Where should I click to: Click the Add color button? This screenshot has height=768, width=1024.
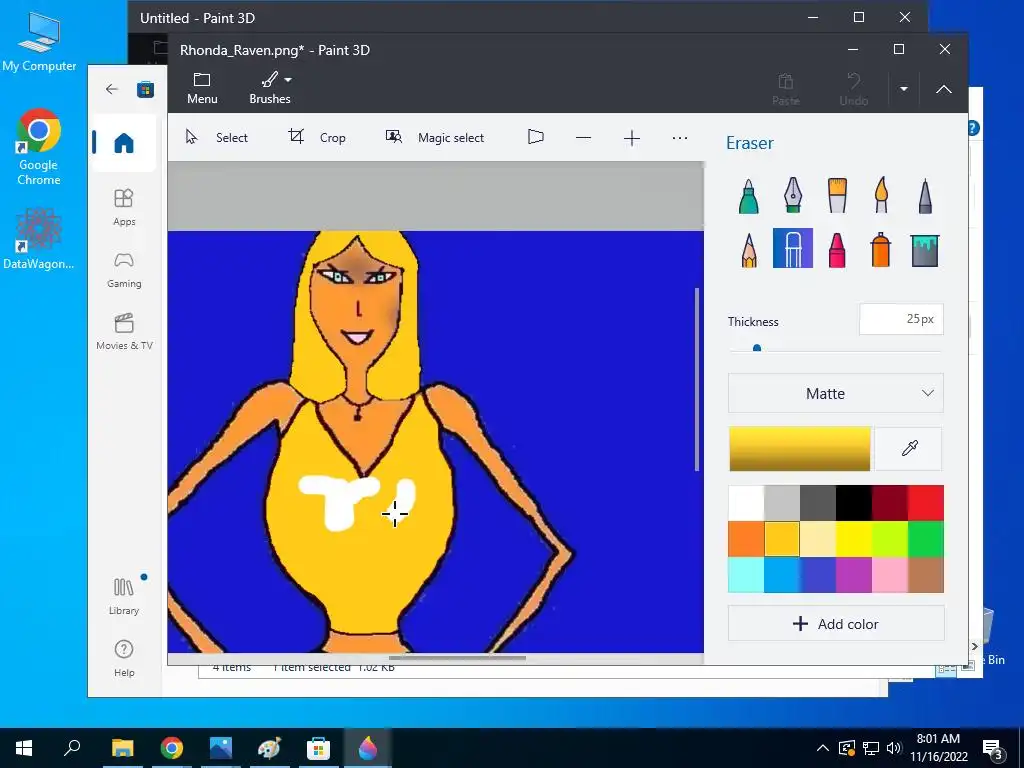[x=836, y=624]
